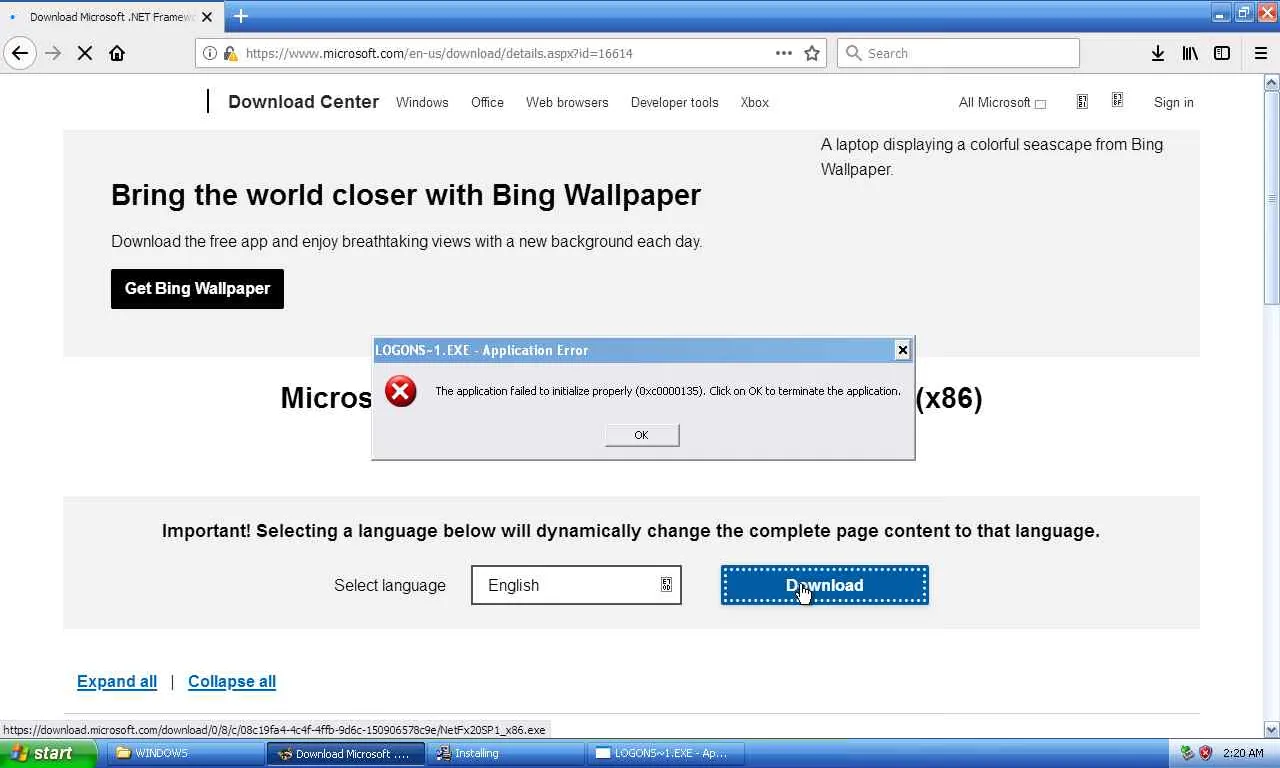
Task: Expand the All Microsoft menu
Action: [1002, 102]
